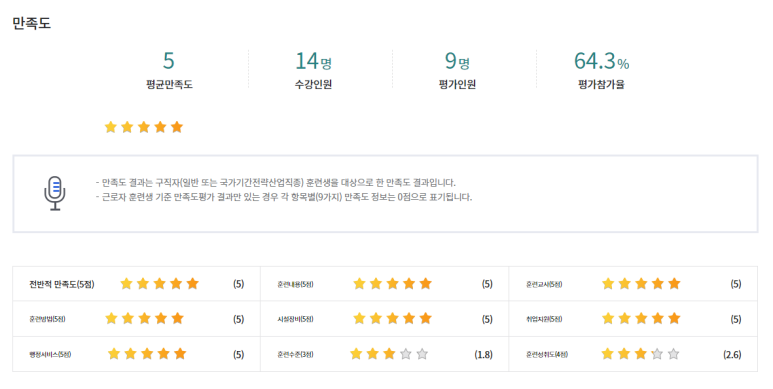The image size is (773, 389).
Task: Click the third star in 훈련내용 row
Action: pos(392,283)
